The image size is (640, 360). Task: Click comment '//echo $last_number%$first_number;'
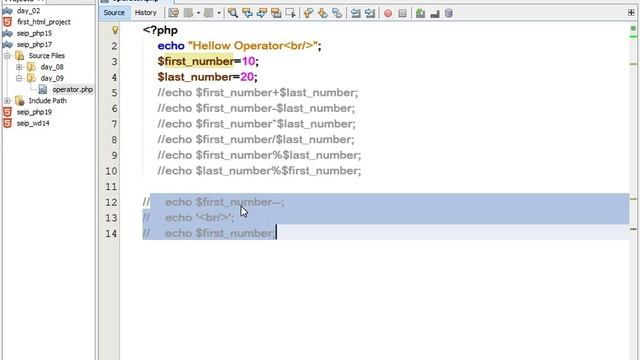259,171
